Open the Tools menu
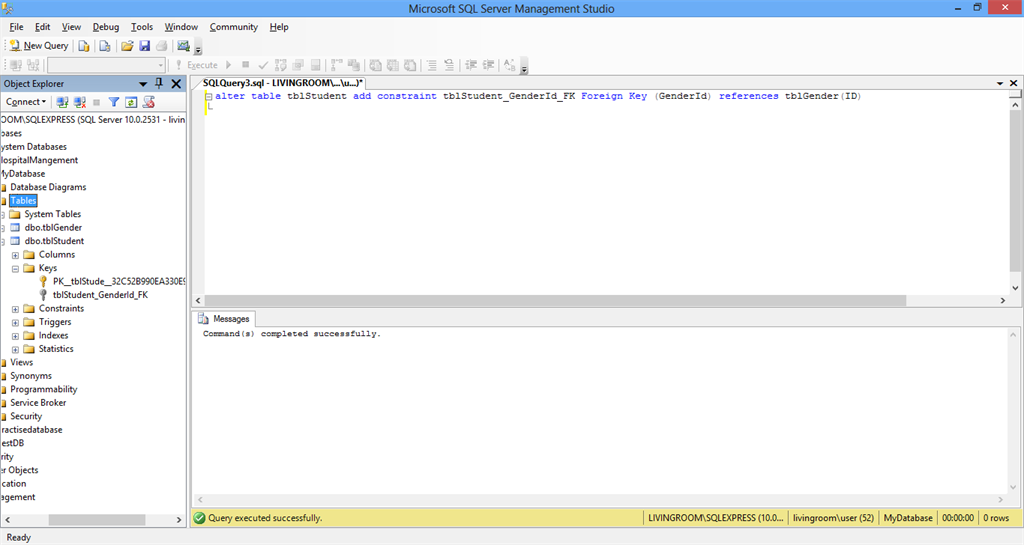1024x545 pixels. coord(142,27)
